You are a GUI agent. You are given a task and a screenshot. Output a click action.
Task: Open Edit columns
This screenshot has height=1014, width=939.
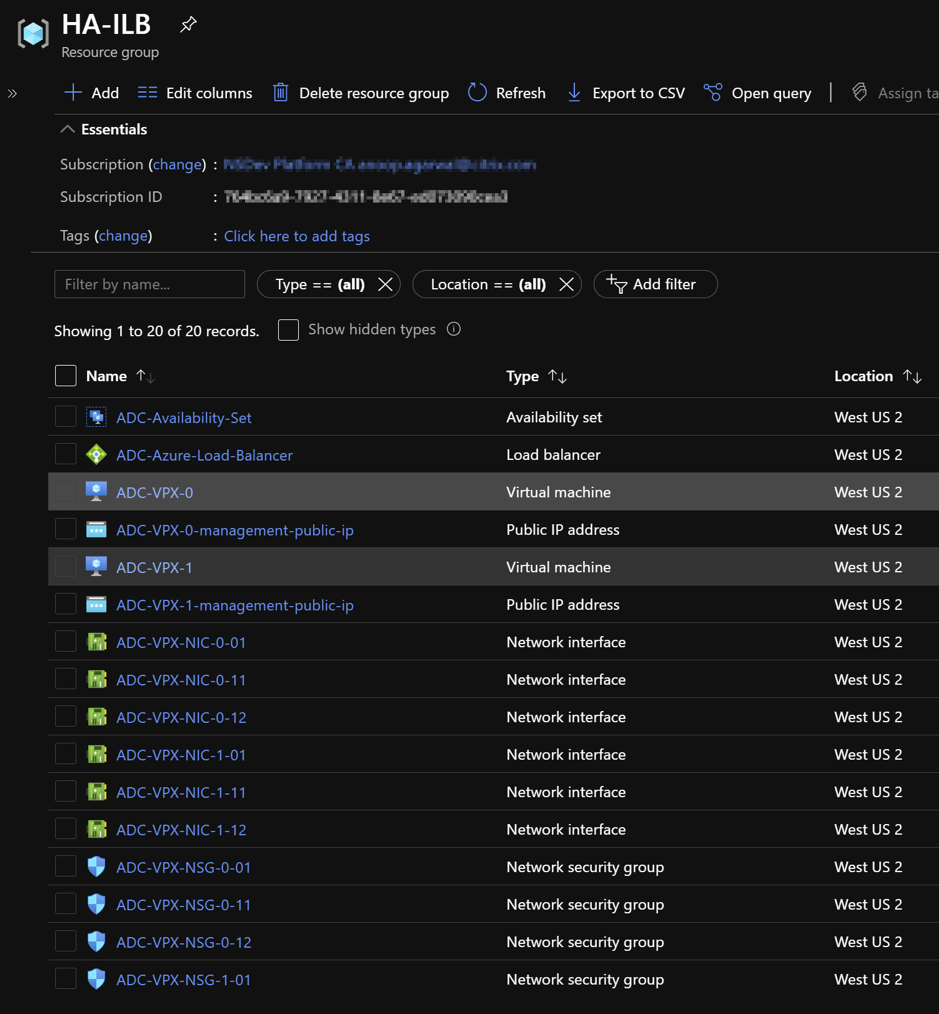coord(195,93)
